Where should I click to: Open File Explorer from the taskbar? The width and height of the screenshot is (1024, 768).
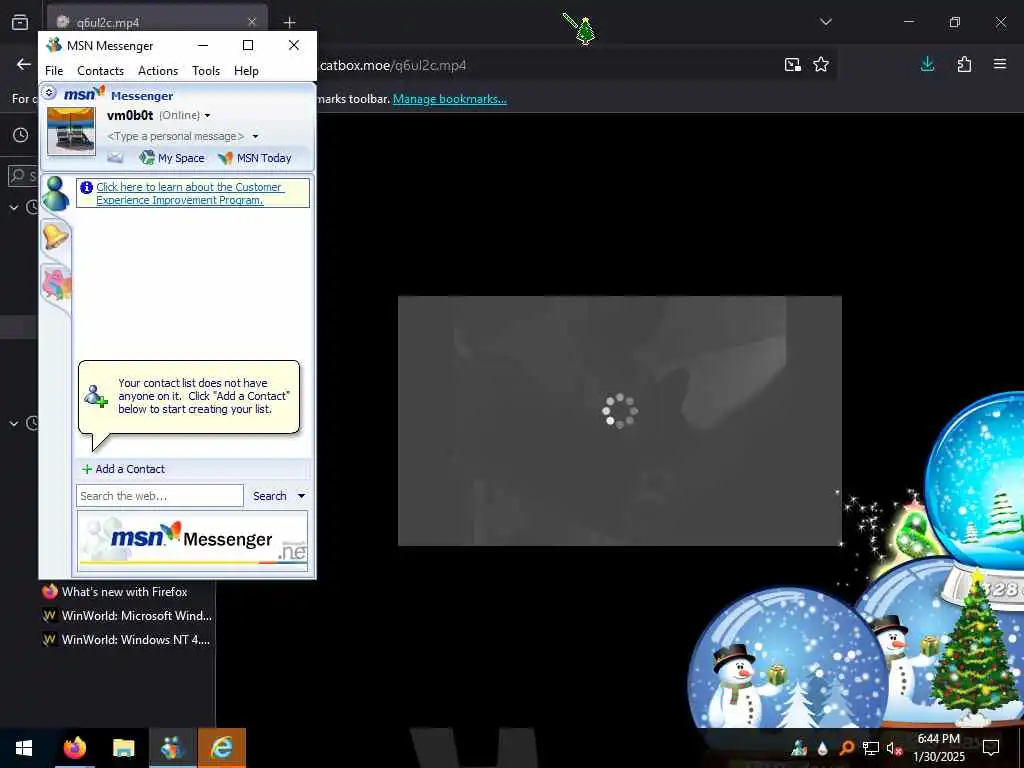click(x=123, y=748)
